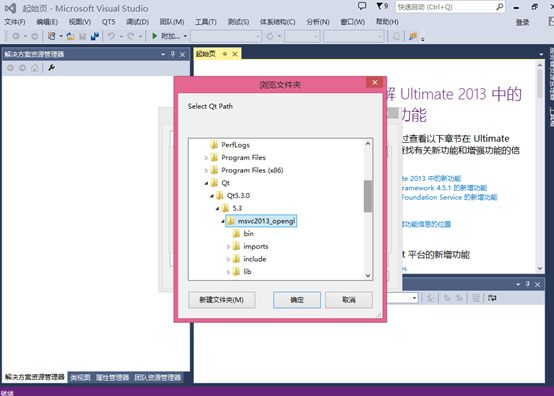This screenshot has height=396, width=554.
Task: Switch to the 类视图 tab
Action: (x=80, y=378)
